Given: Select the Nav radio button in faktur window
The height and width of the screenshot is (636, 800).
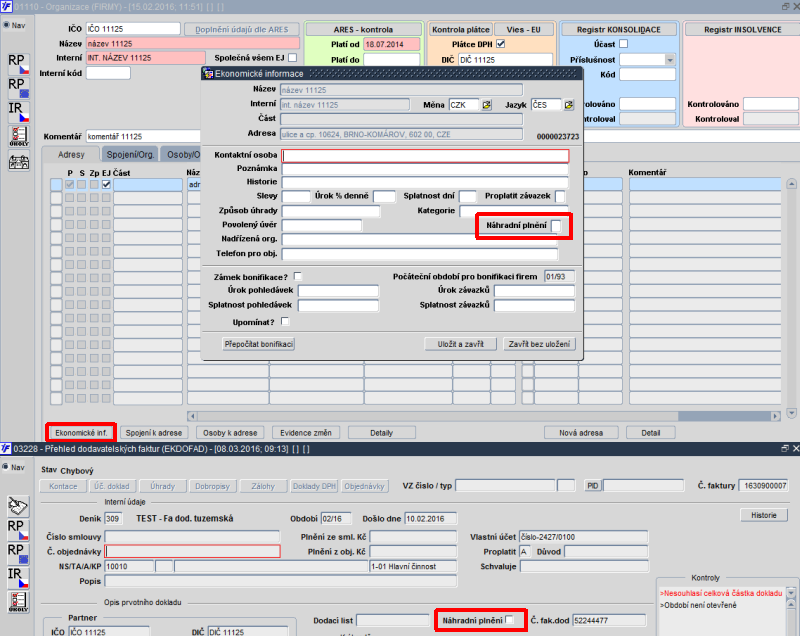Looking at the screenshot, I should click(x=7, y=467).
